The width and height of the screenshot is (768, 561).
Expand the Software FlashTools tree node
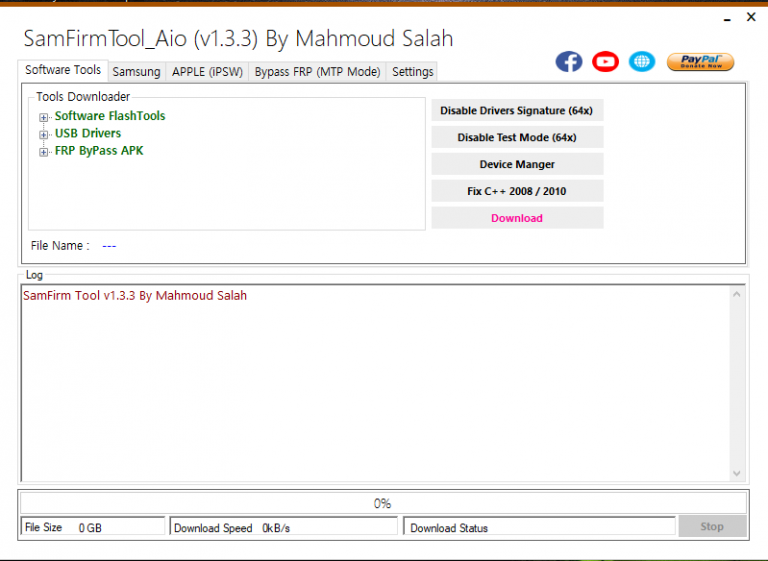pos(44,117)
